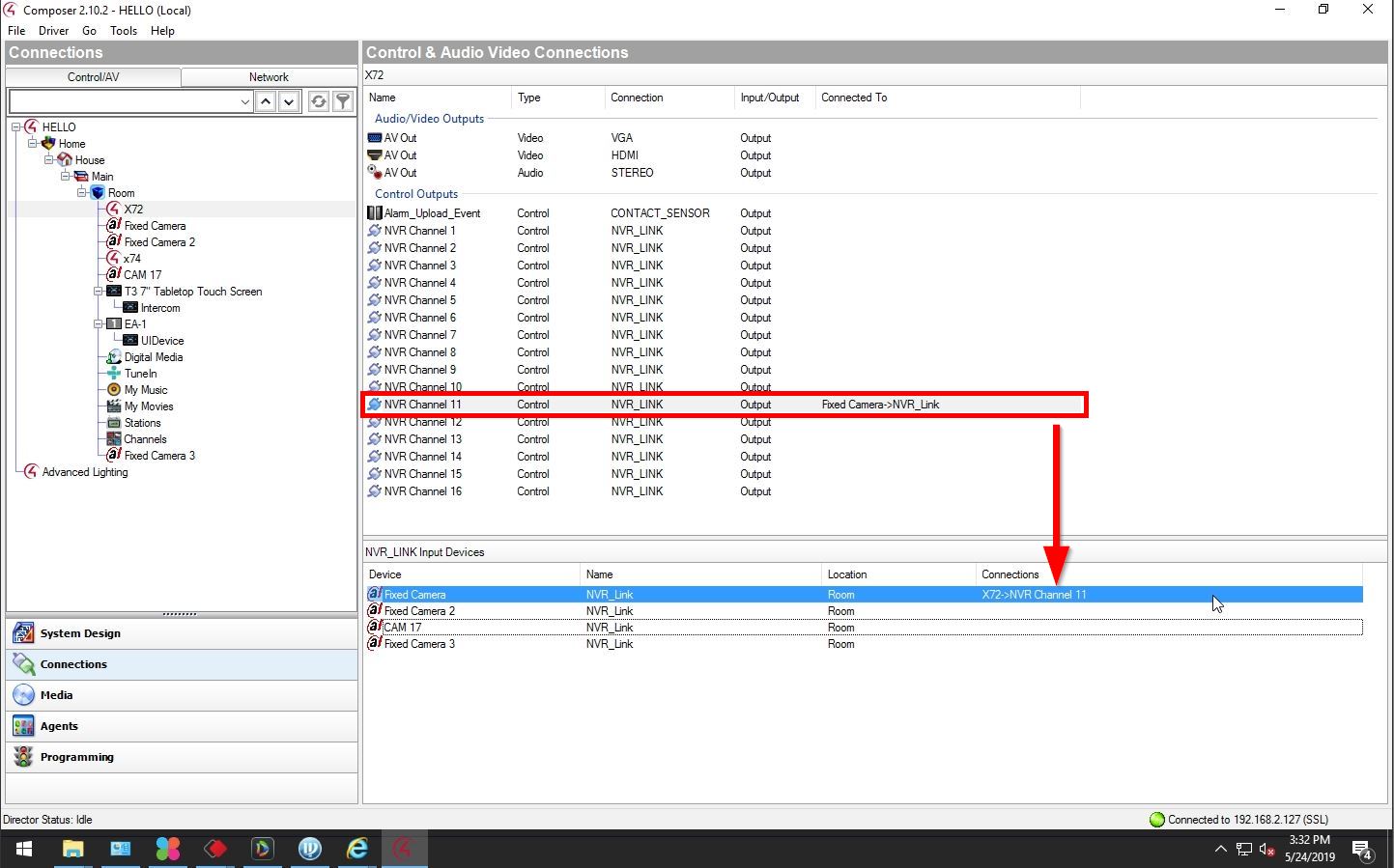
Task: Select Fixed Camera 2 in NVR_LINK inputs
Action: point(419,611)
